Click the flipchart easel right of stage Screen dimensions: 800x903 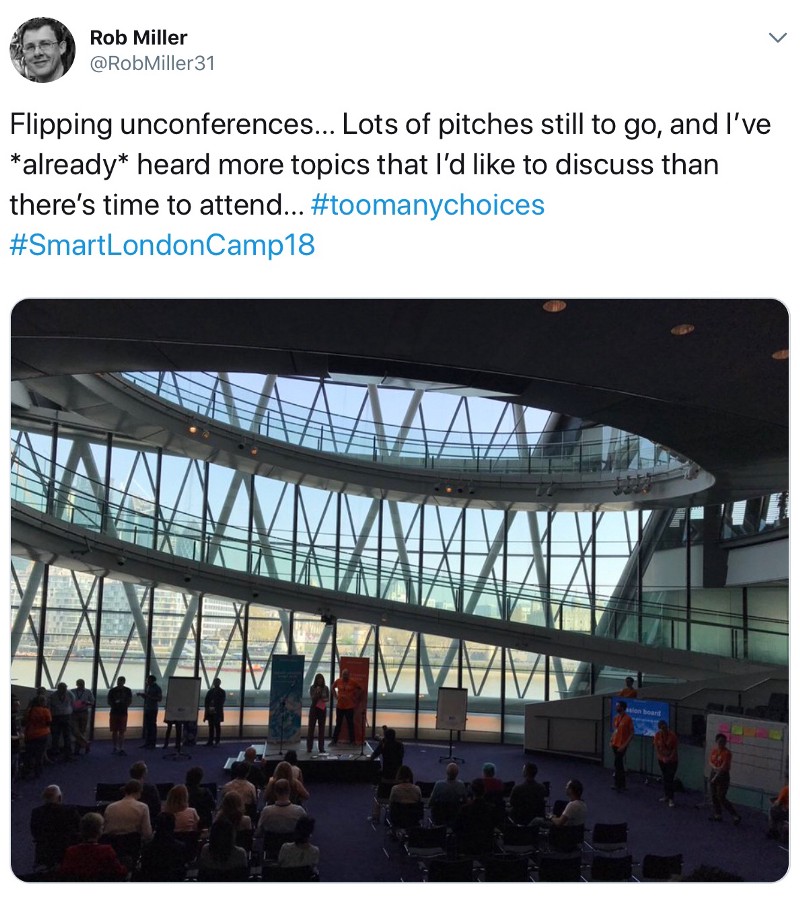(451, 709)
